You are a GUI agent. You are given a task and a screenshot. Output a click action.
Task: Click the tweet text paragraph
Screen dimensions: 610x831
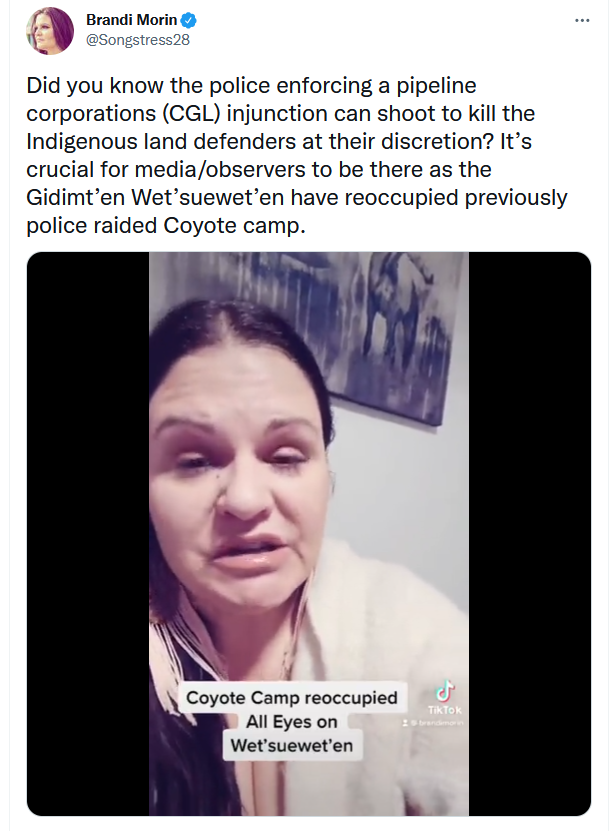[x=297, y=155]
